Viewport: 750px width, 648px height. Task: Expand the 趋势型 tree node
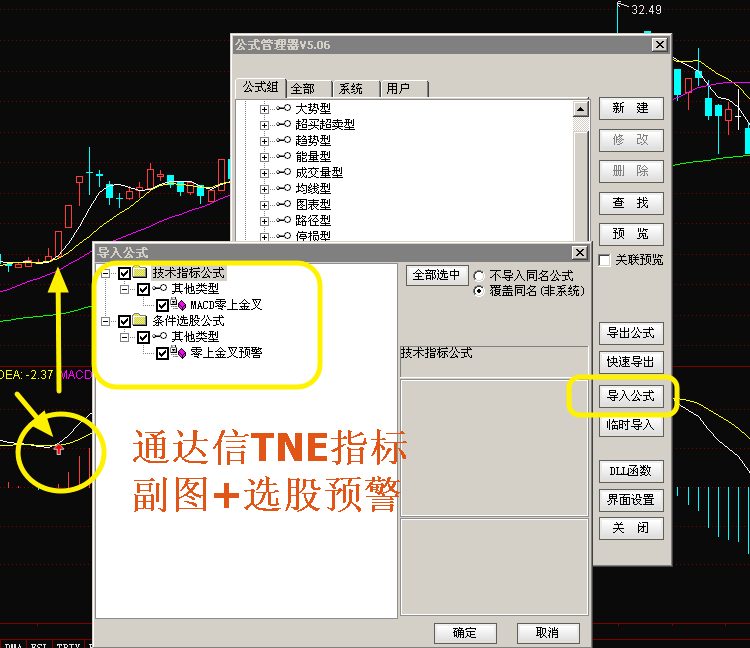point(264,141)
